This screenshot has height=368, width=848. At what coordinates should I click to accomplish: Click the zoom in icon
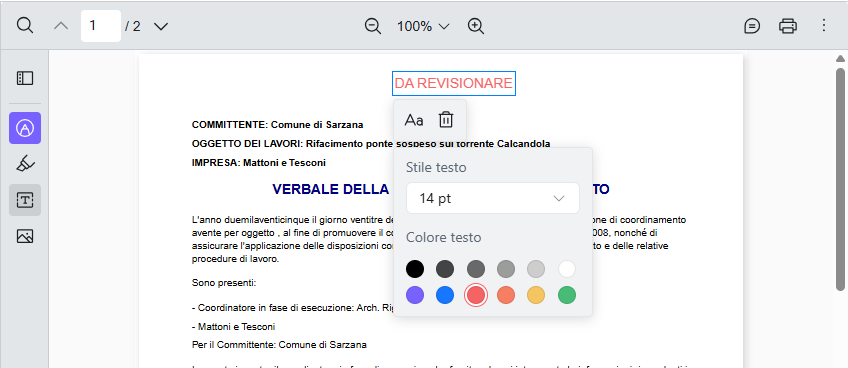click(x=476, y=26)
